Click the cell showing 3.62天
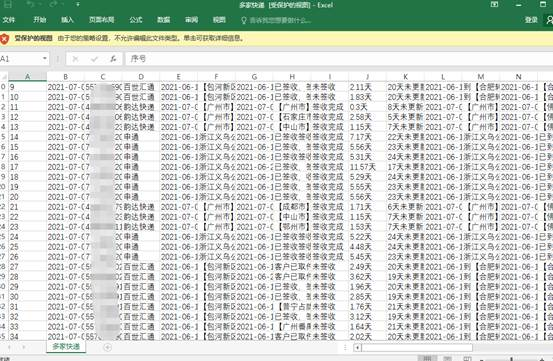This screenshot has width=553, height=361. pos(367,277)
